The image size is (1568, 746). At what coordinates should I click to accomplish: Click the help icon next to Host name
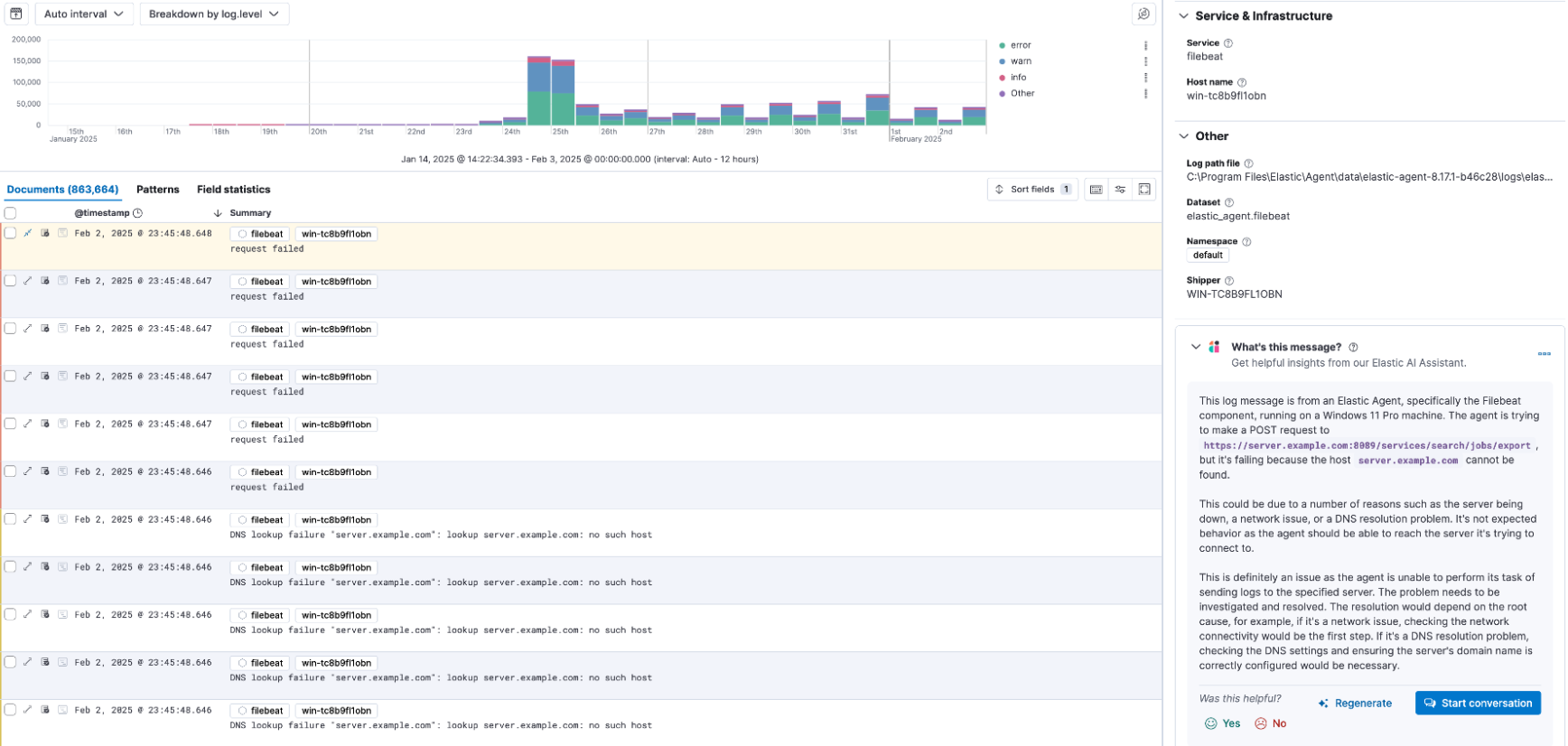click(x=1242, y=82)
